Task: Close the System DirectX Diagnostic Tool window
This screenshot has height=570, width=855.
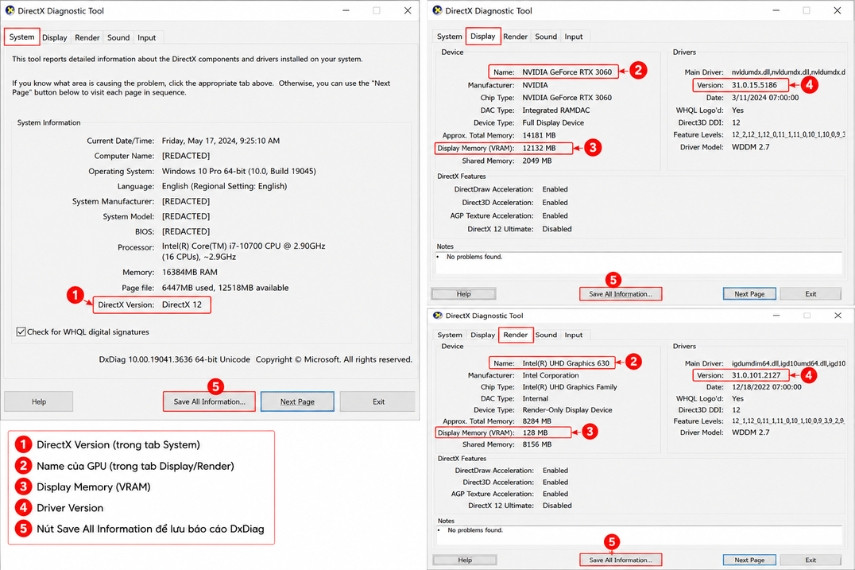Action: click(x=407, y=10)
